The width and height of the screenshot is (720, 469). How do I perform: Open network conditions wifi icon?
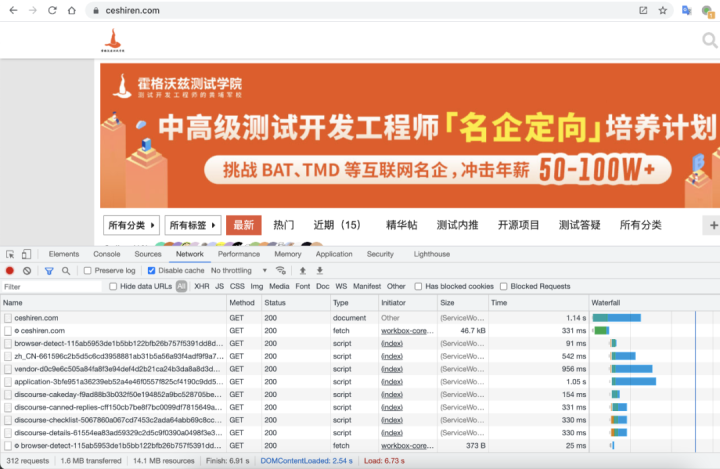pyautogui.click(x=281, y=270)
